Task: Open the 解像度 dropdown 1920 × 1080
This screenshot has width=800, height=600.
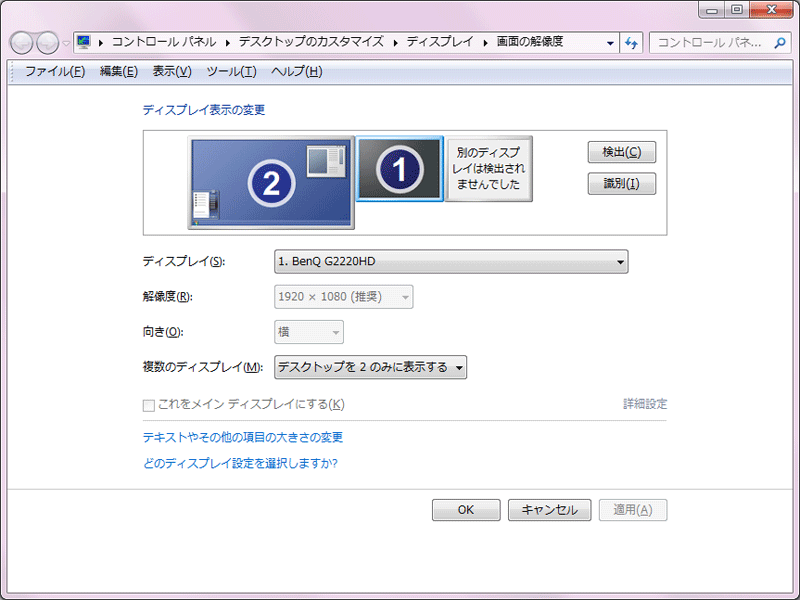Action: [x=343, y=297]
